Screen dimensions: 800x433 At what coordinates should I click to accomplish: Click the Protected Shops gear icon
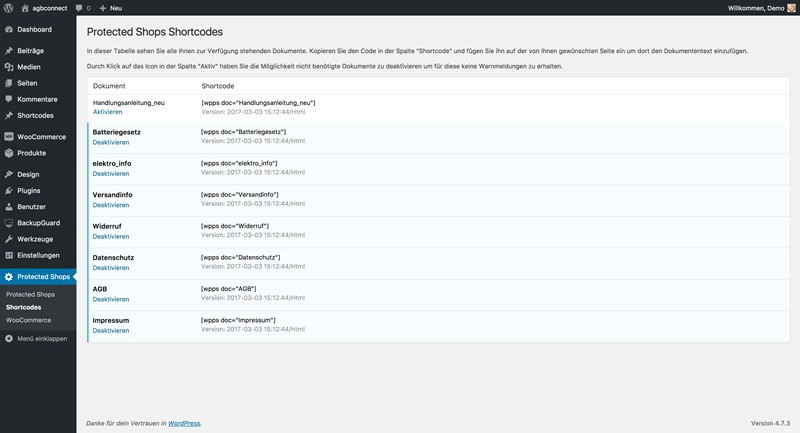point(9,277)
